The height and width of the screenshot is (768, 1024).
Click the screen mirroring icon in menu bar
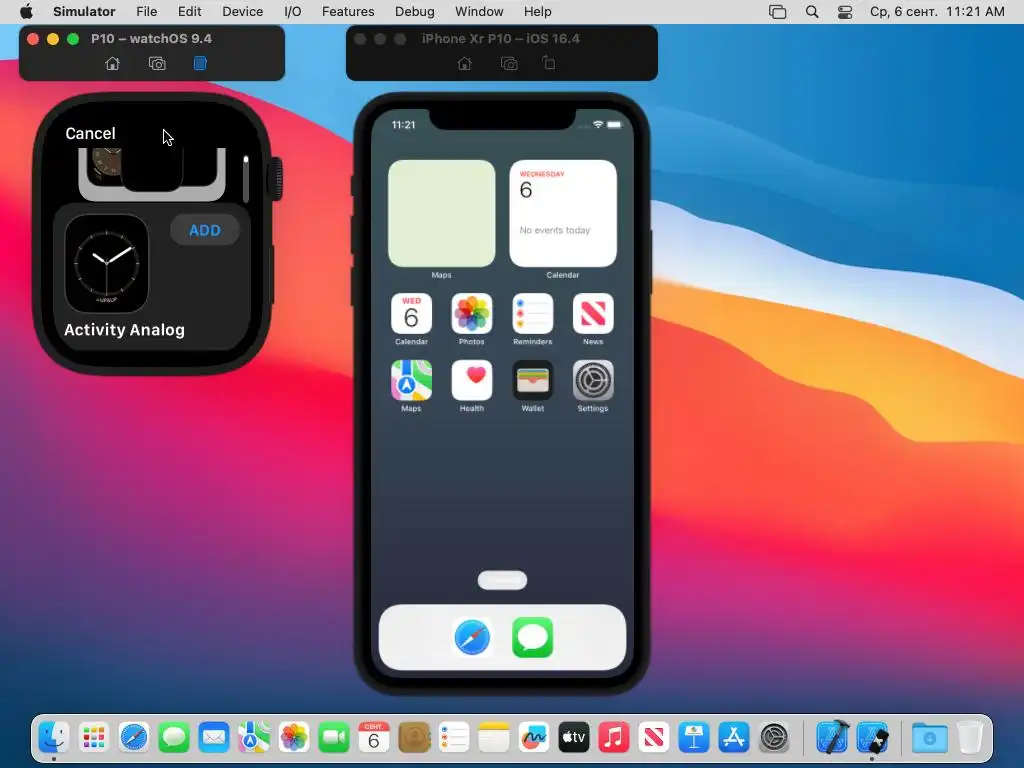(x=777, y=12)
